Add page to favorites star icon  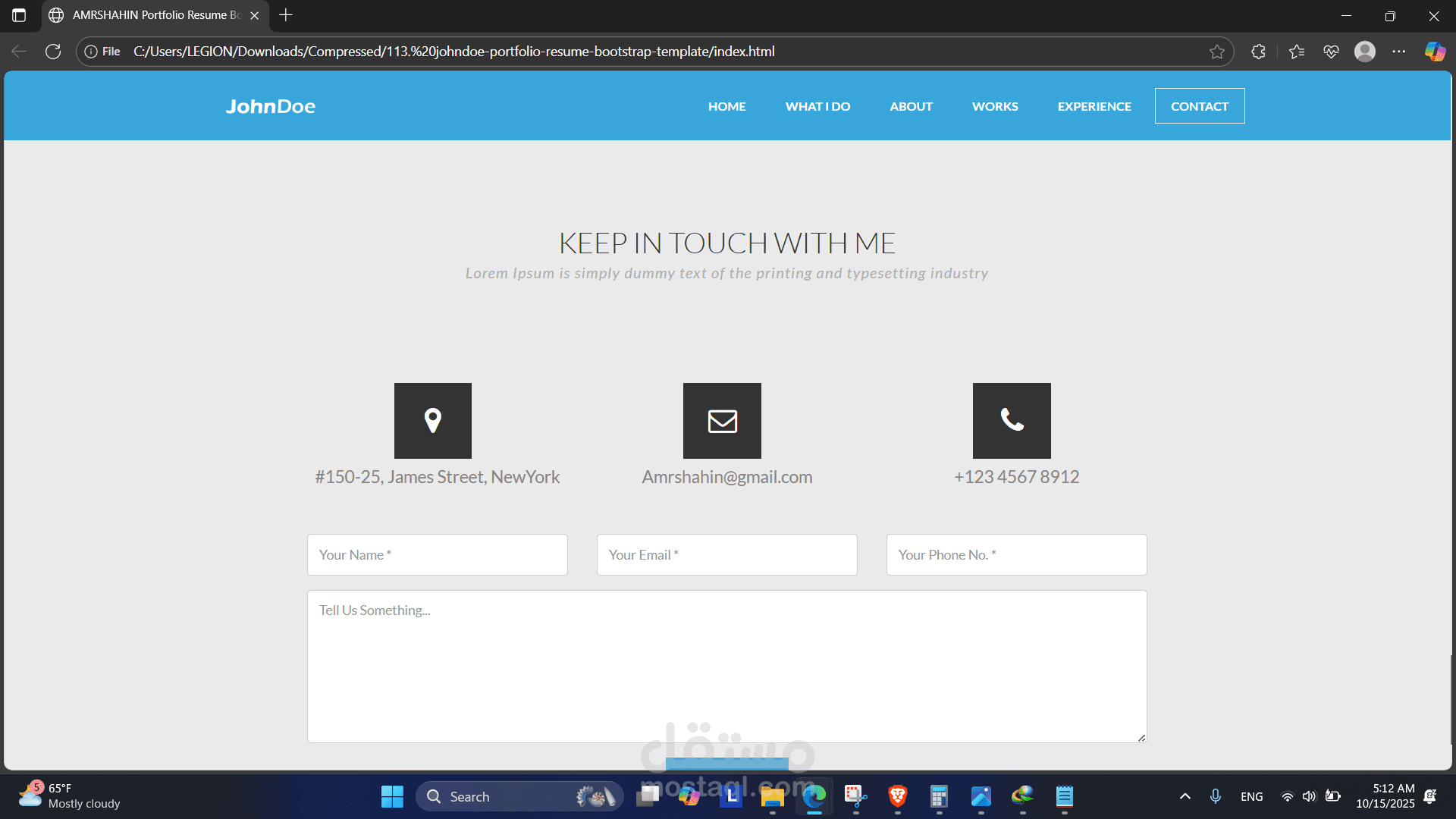tap(1216, 52)
